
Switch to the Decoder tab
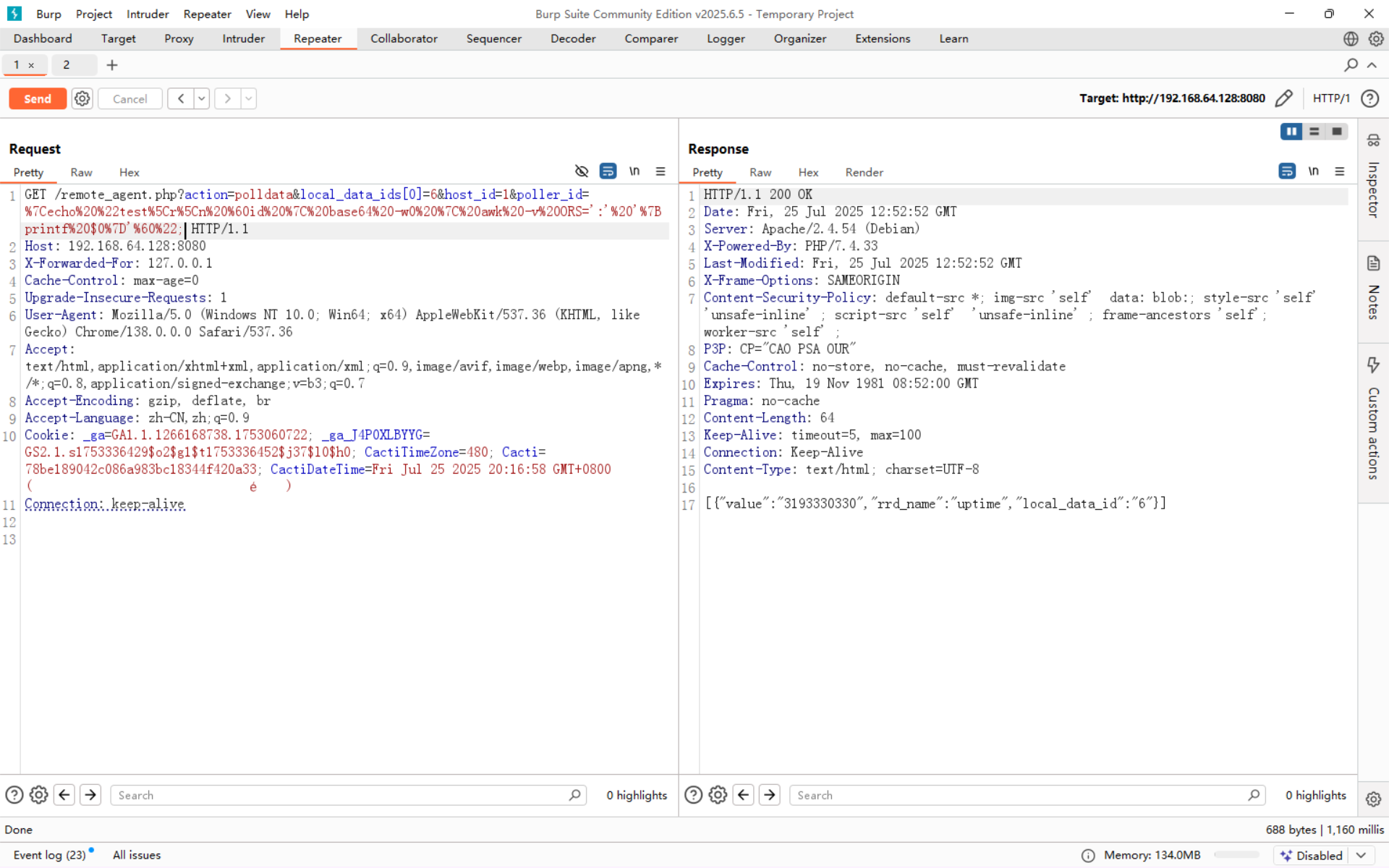(x=573, y=39)
